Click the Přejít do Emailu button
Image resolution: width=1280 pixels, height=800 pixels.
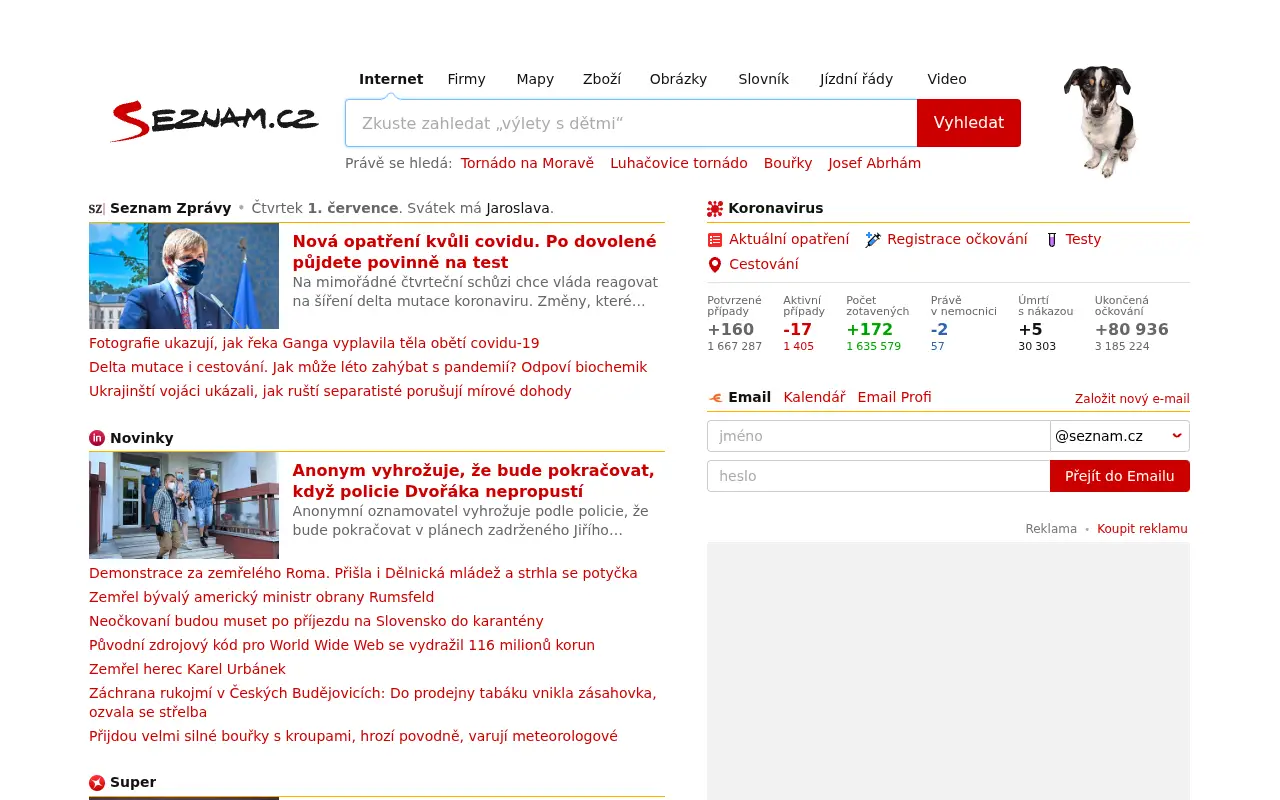point(1120,476)
